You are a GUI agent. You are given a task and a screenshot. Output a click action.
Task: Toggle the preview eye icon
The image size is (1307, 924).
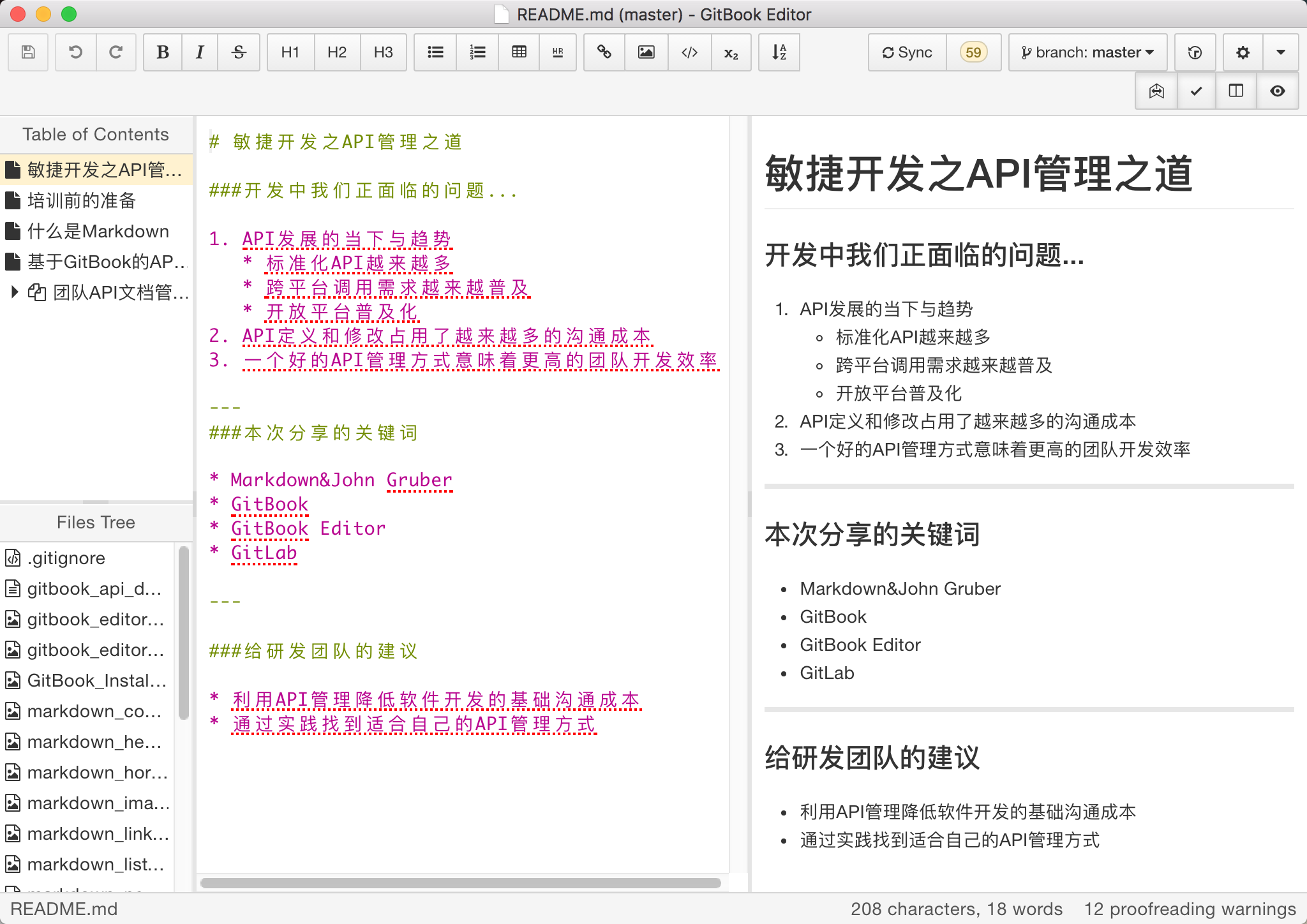point(1277,91)
